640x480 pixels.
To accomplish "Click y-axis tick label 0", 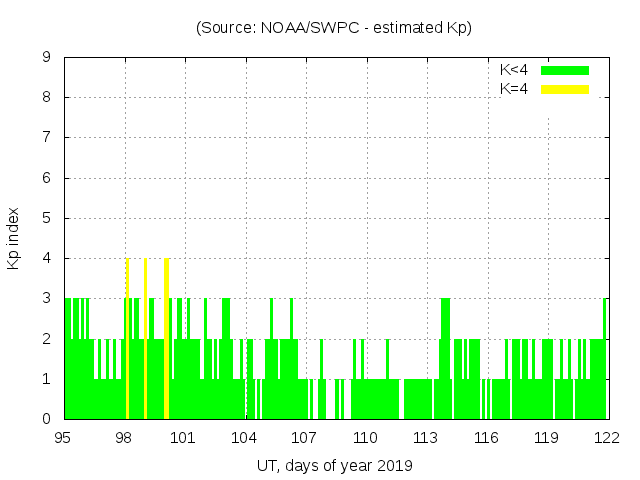I will (x=46, y=419).
